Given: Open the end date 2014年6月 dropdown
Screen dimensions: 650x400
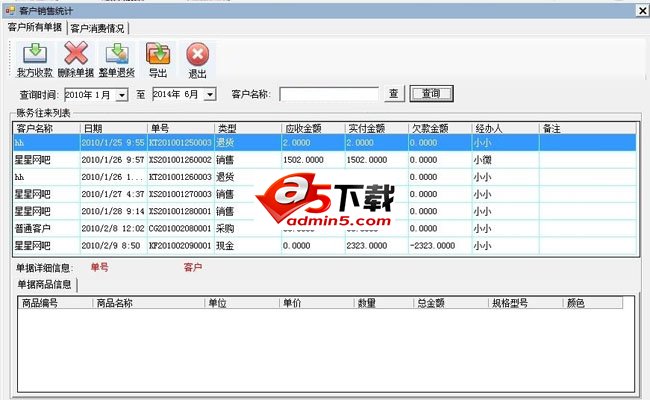Looking at the screenshot, I should (x=210, y=95).
